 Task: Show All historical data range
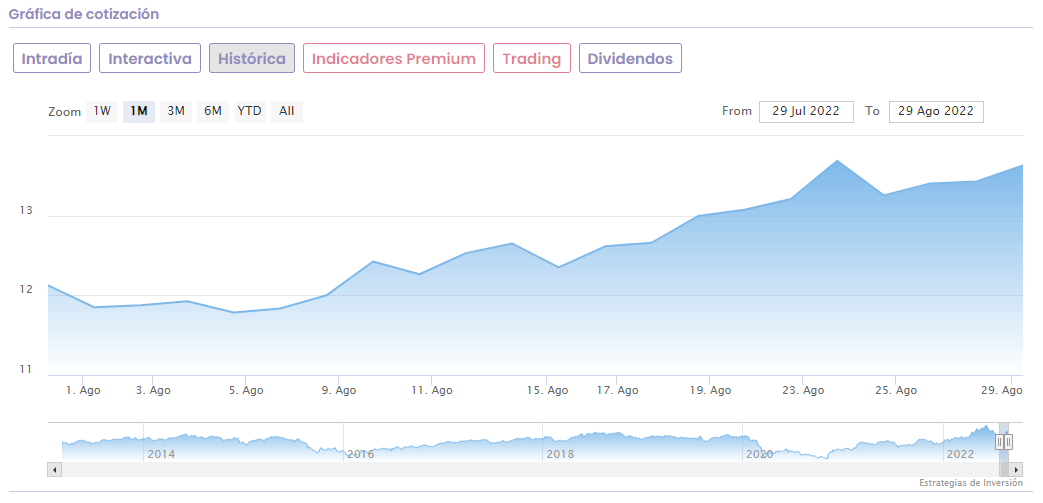(287, 111)
